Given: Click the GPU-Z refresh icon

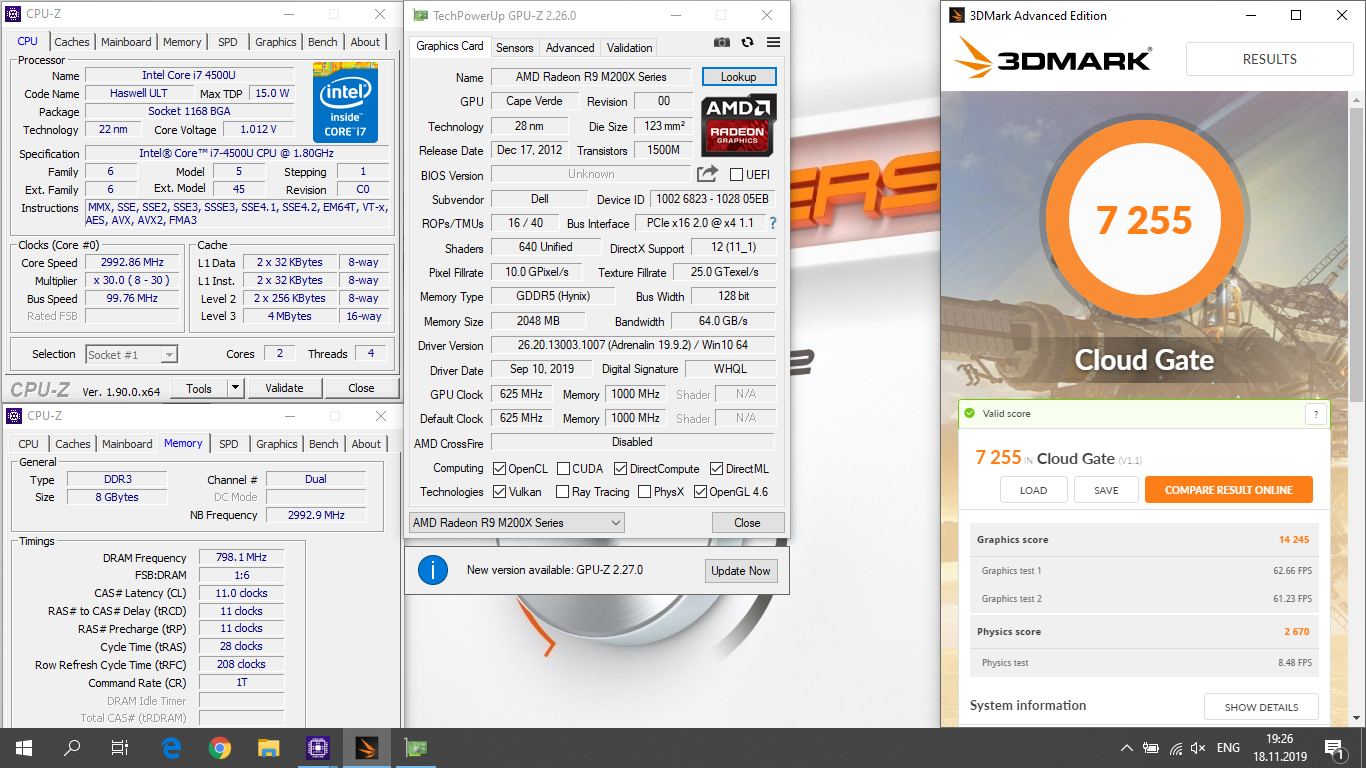Looking at the screenshot, I should point(747,42).
